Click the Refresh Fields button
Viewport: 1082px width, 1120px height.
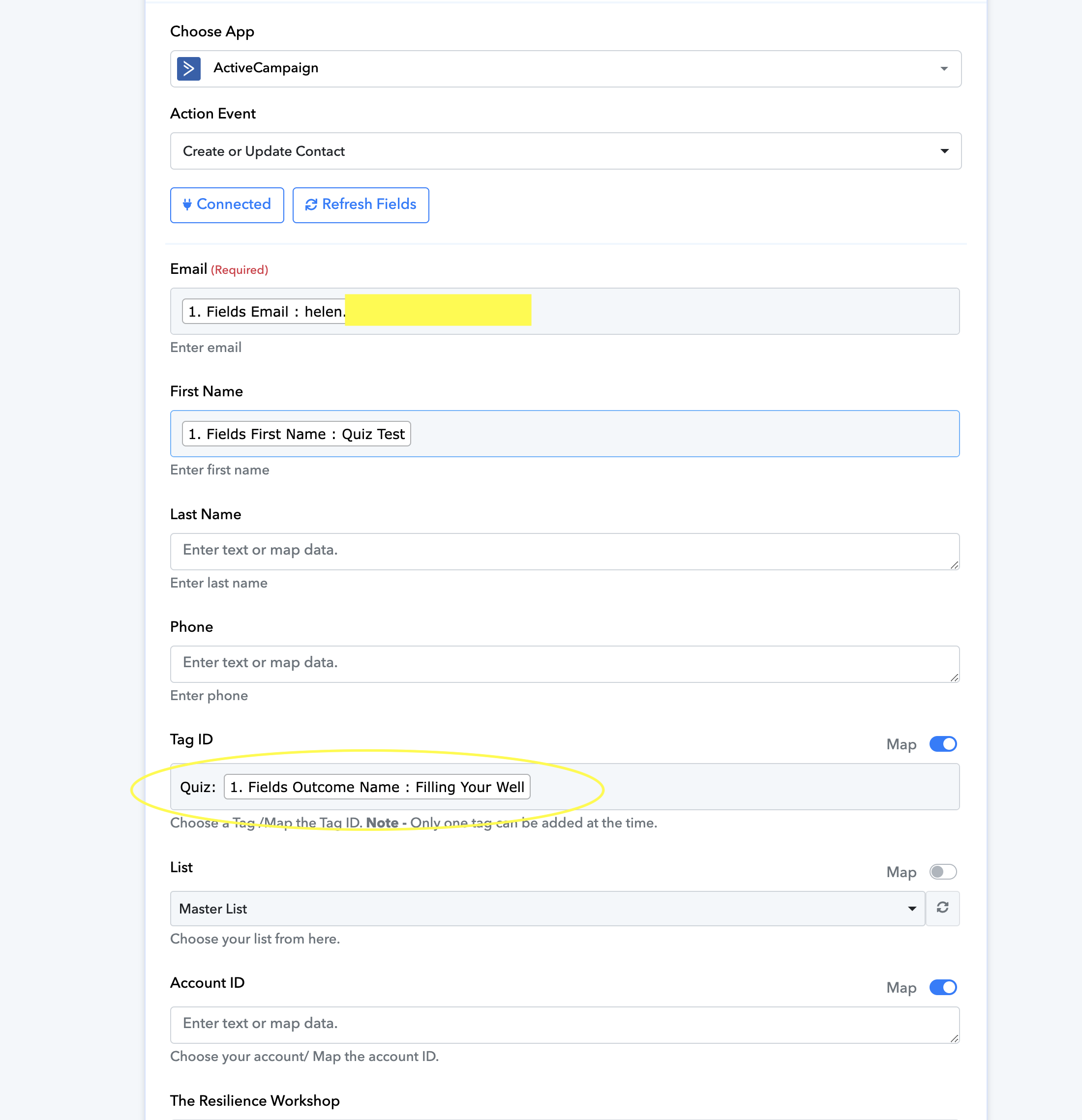(x=361, y=205)
